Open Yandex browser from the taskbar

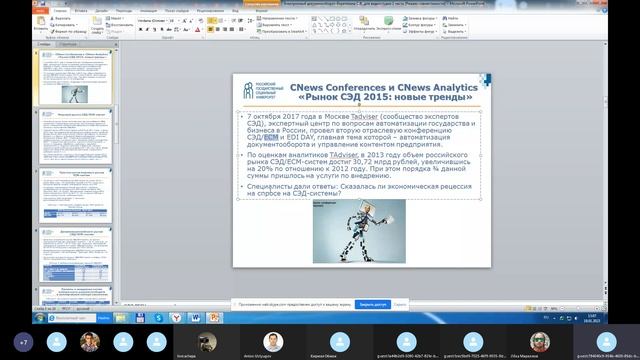coord(176,318)
